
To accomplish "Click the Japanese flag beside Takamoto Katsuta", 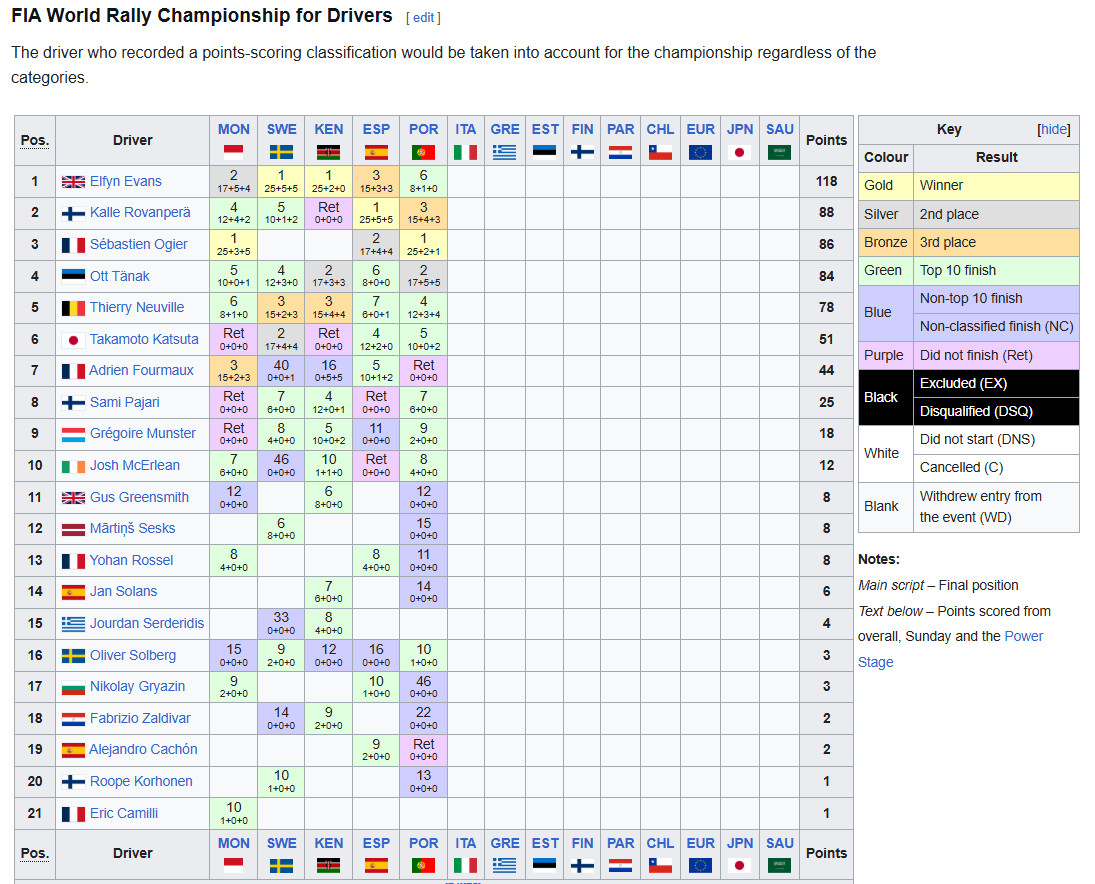I will click(73, 339).
